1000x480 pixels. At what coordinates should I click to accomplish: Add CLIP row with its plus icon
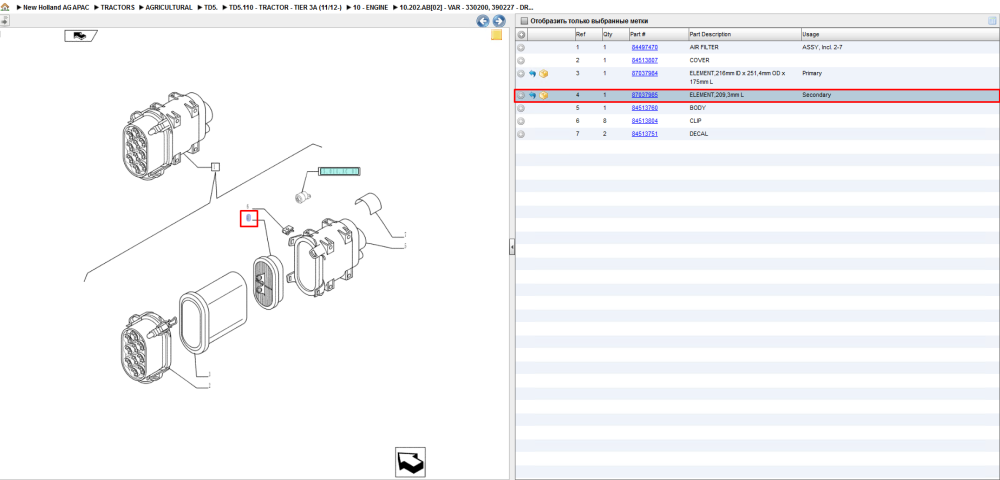pyautogui.click(x=521, y=121)
